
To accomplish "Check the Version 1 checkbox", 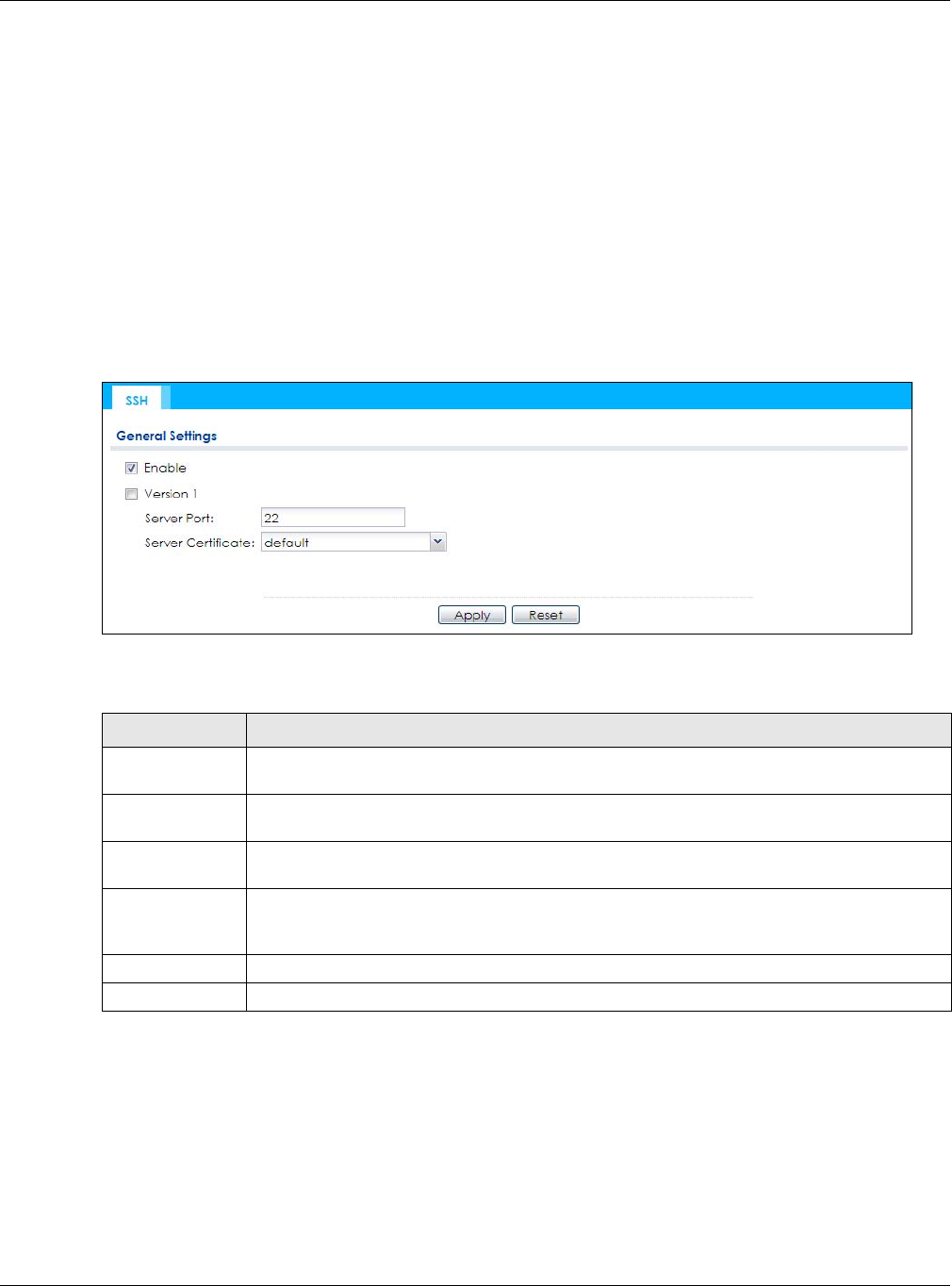I will click(132, 494).
